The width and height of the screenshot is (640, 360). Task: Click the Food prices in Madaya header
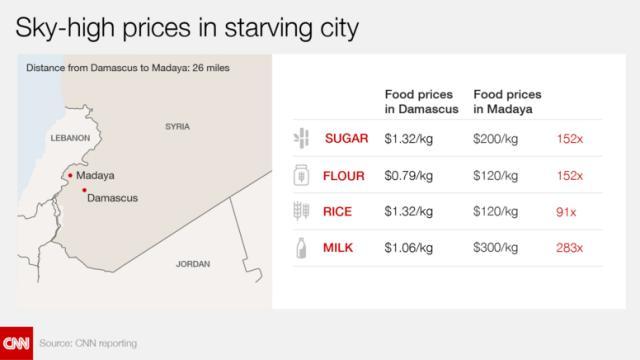tap(507, 102)
